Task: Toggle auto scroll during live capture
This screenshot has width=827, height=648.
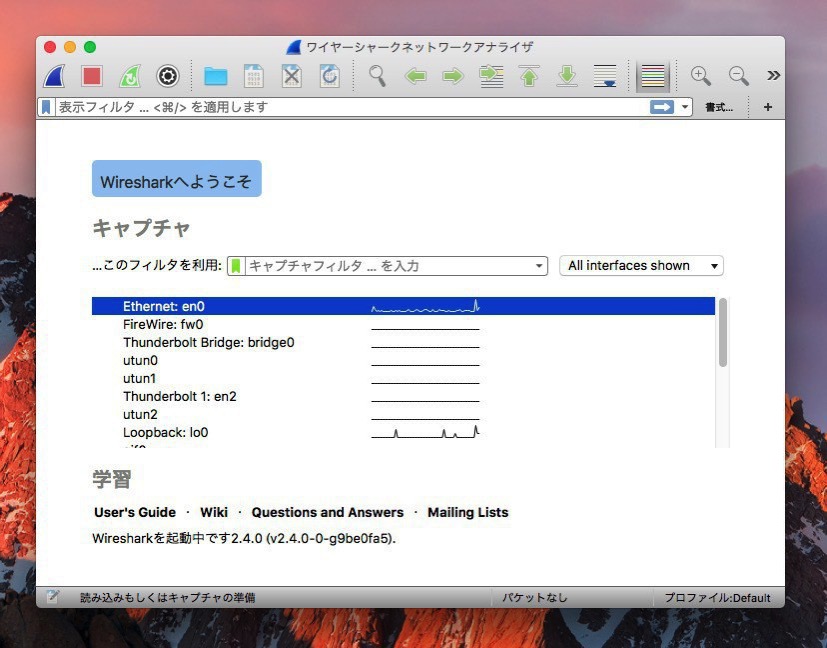Action: 605,76
